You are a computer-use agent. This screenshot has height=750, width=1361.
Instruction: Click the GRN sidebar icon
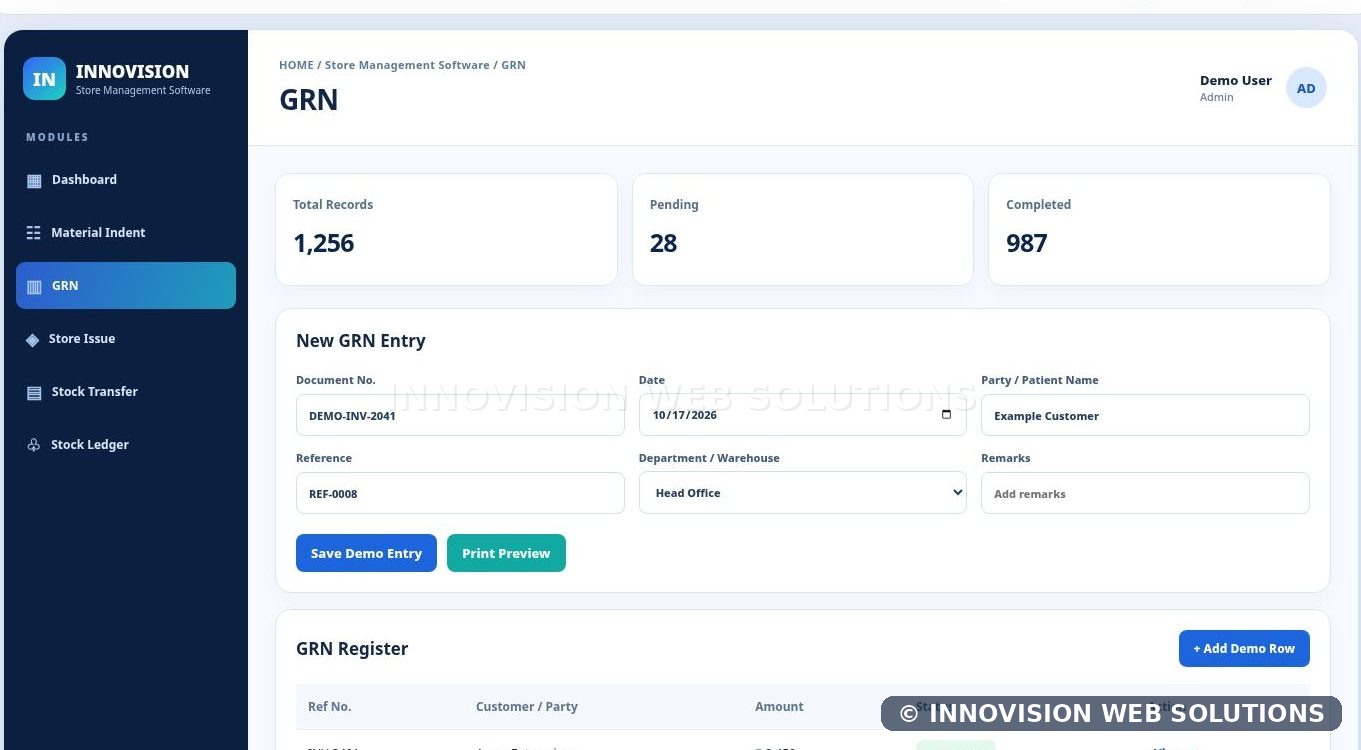click(34, 287)
